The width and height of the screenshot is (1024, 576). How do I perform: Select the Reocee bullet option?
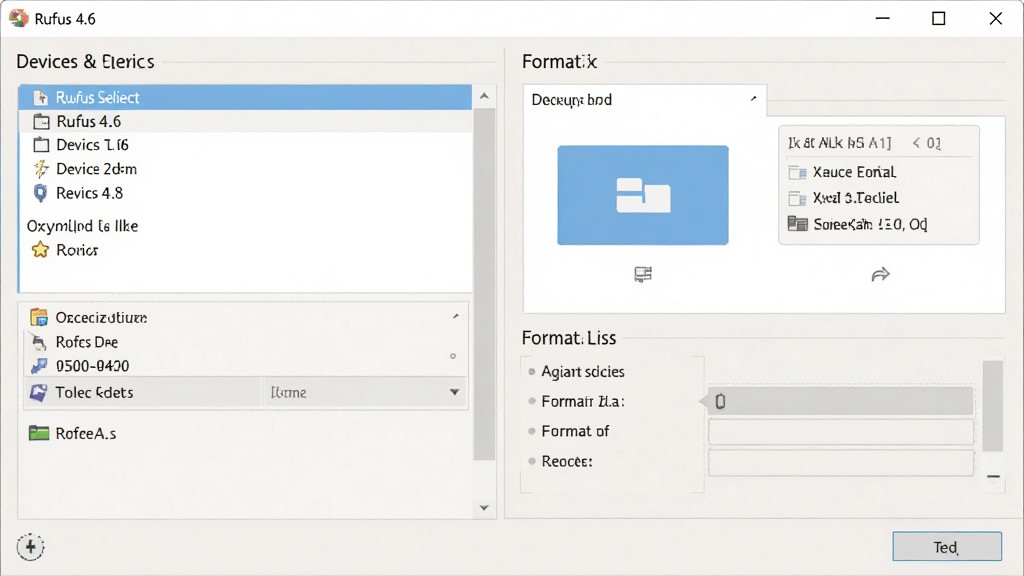[x=532, y=461]
